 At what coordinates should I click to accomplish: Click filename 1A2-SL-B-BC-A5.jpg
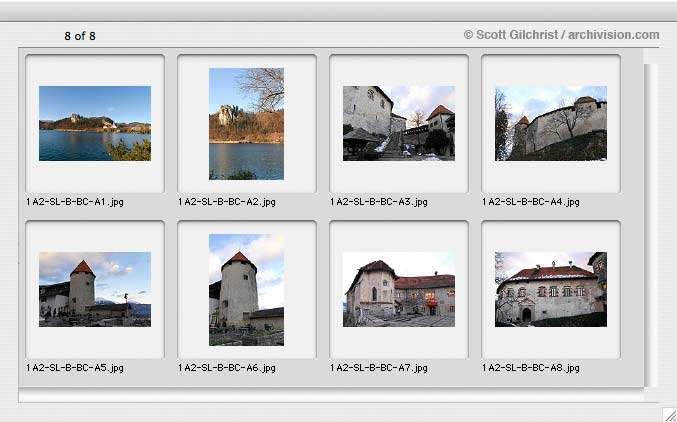(x=75, y=368)
